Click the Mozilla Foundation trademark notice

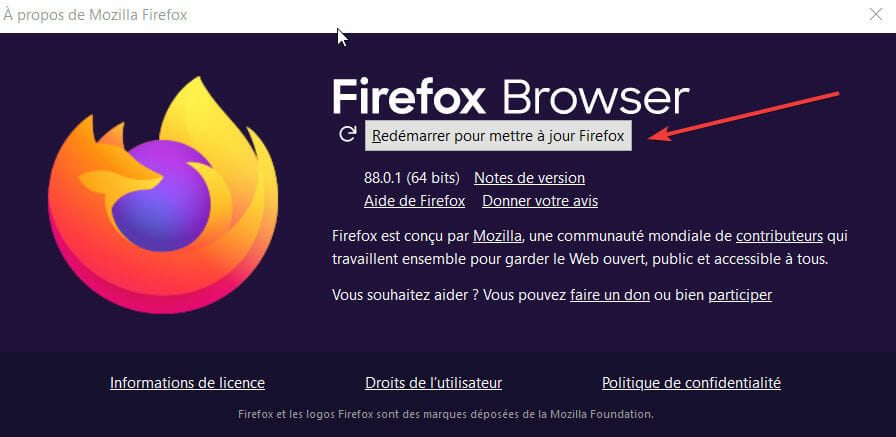(446, 414)
